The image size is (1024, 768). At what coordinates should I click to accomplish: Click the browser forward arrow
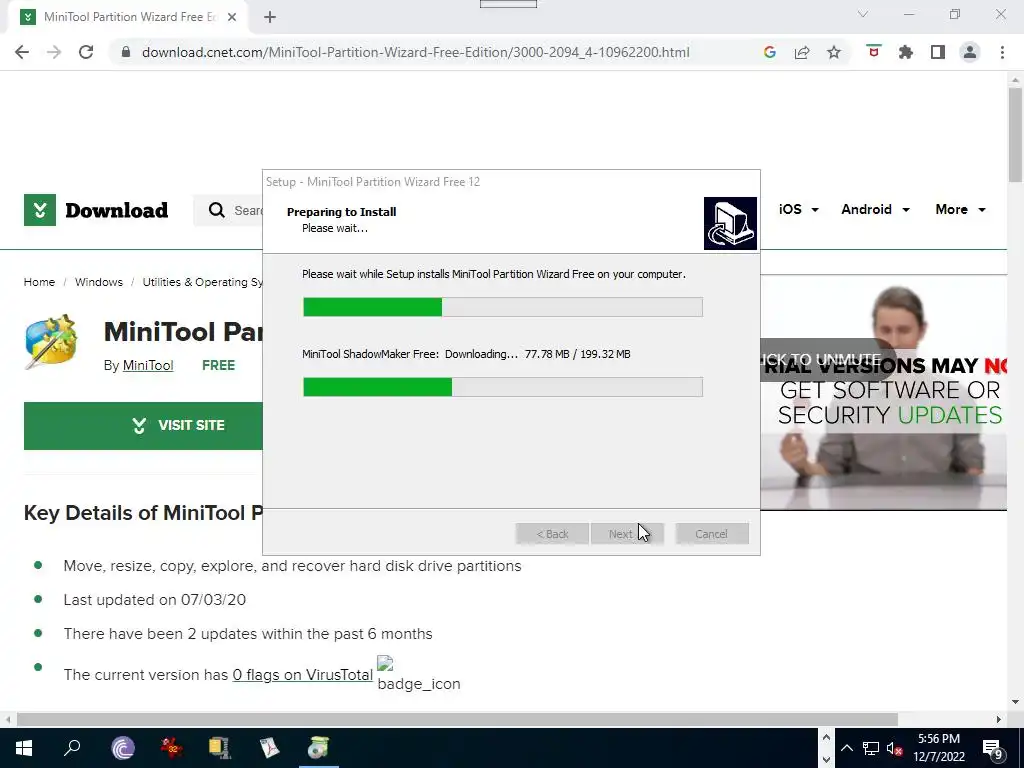click(x=54, y=52)
